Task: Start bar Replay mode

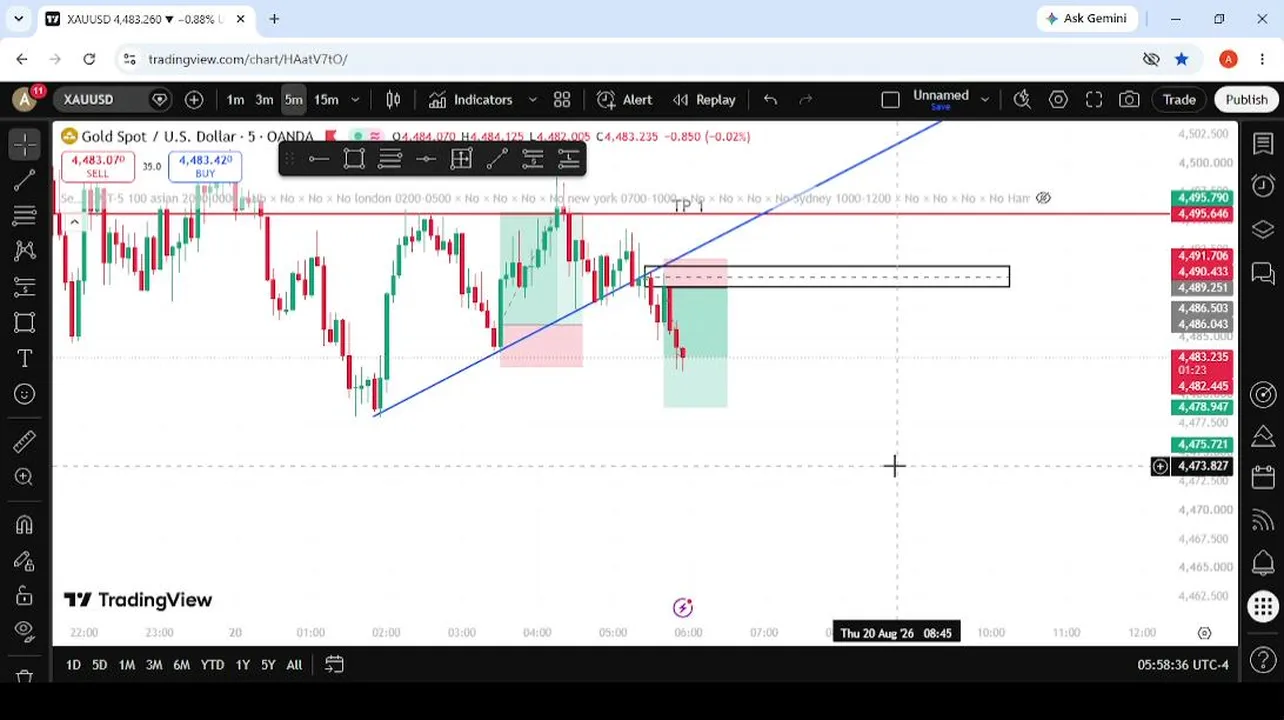Action: point(704,99)
